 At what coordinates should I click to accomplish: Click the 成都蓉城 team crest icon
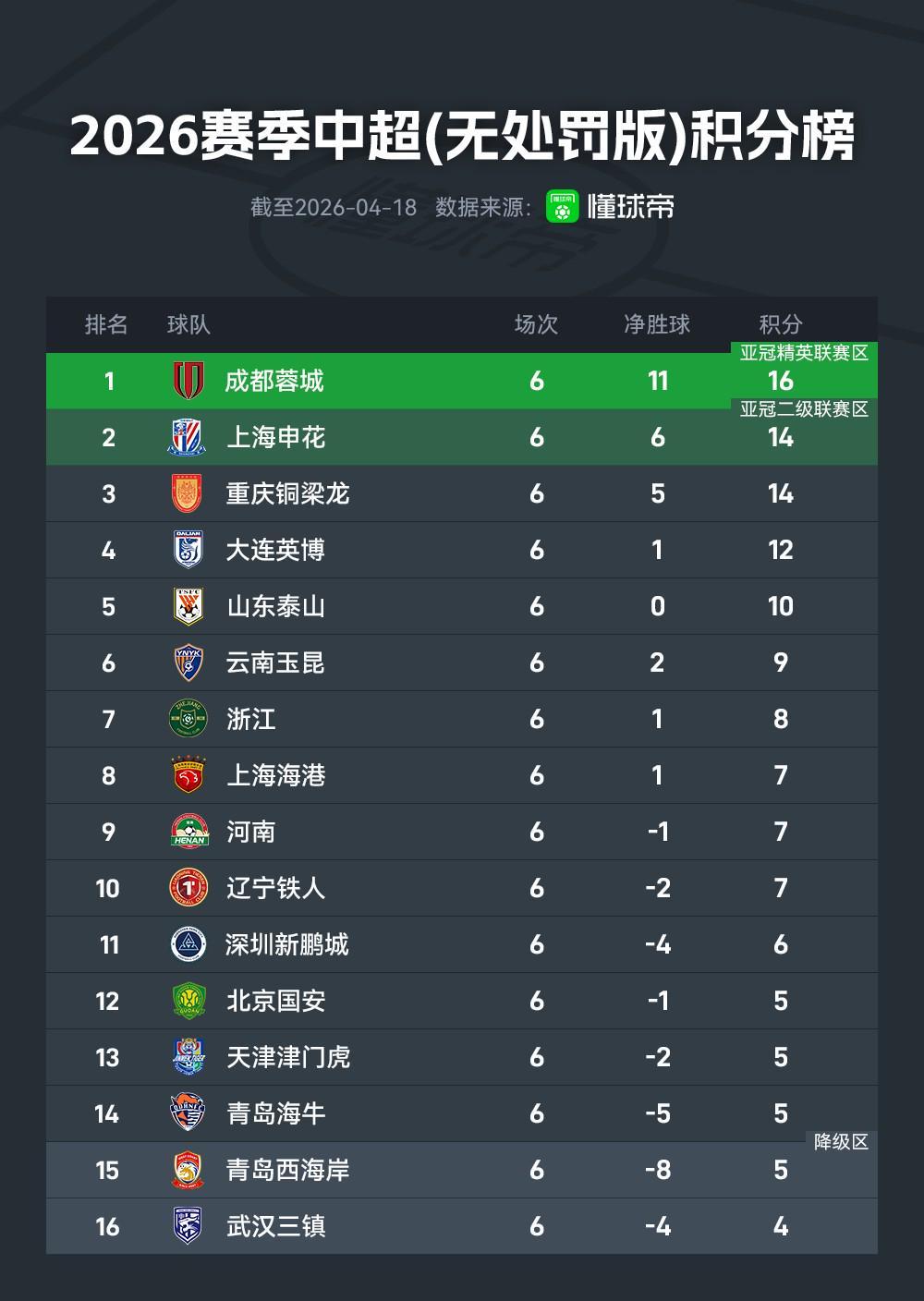point(188,381)
